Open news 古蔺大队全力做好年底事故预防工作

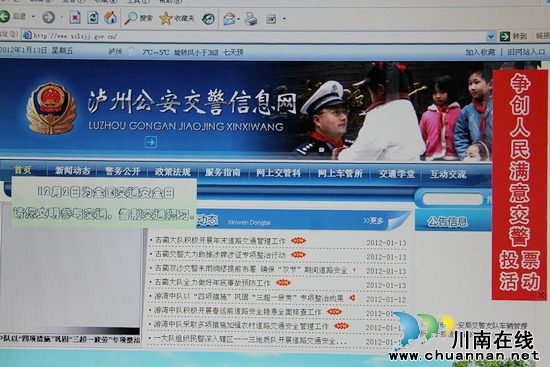coord(213,282)
